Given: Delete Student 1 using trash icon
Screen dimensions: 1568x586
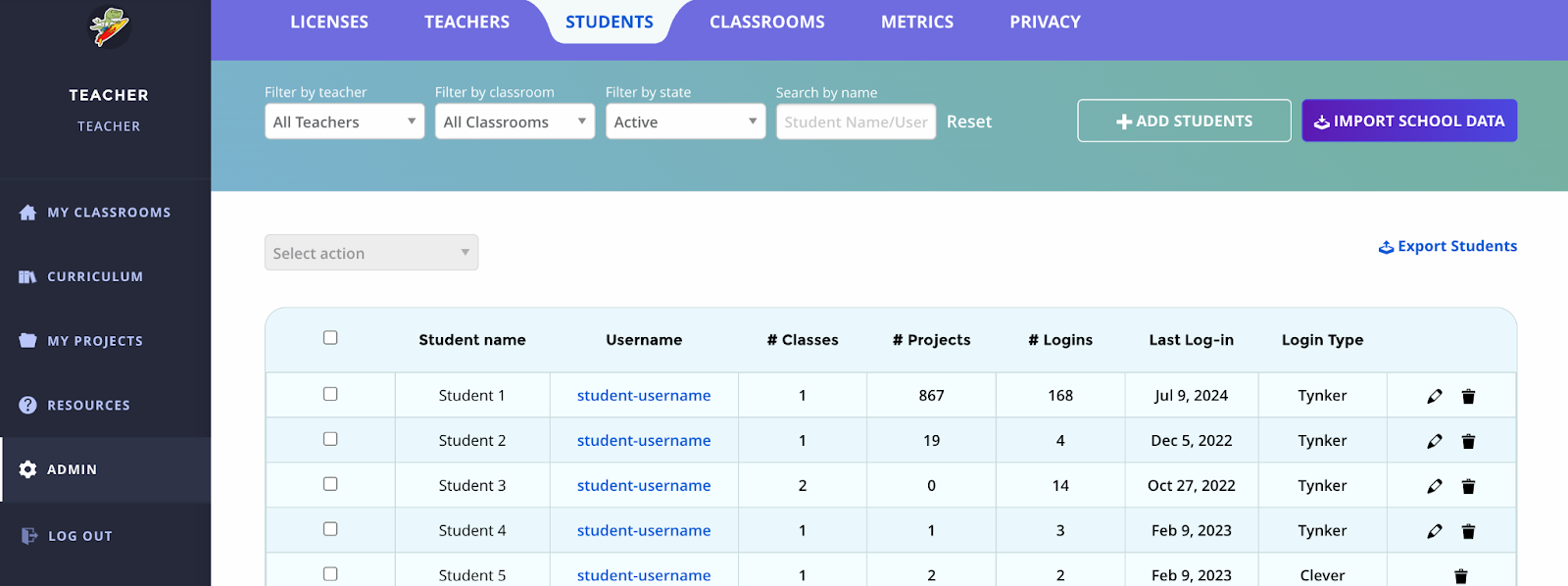Looking at the screenshot, I should click(1468, 396).
